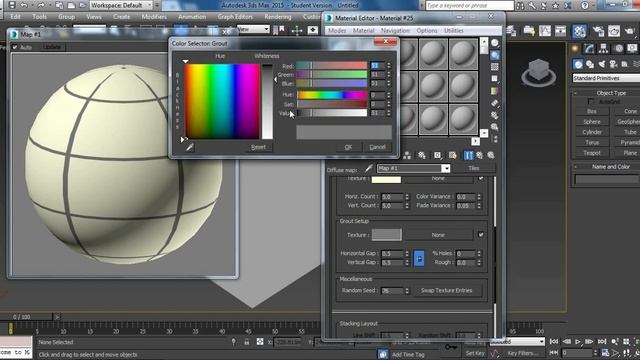Toggle checkered Background icon for sample slots
Viewport: 640px width, 360px height.
(x=495, y=67)
